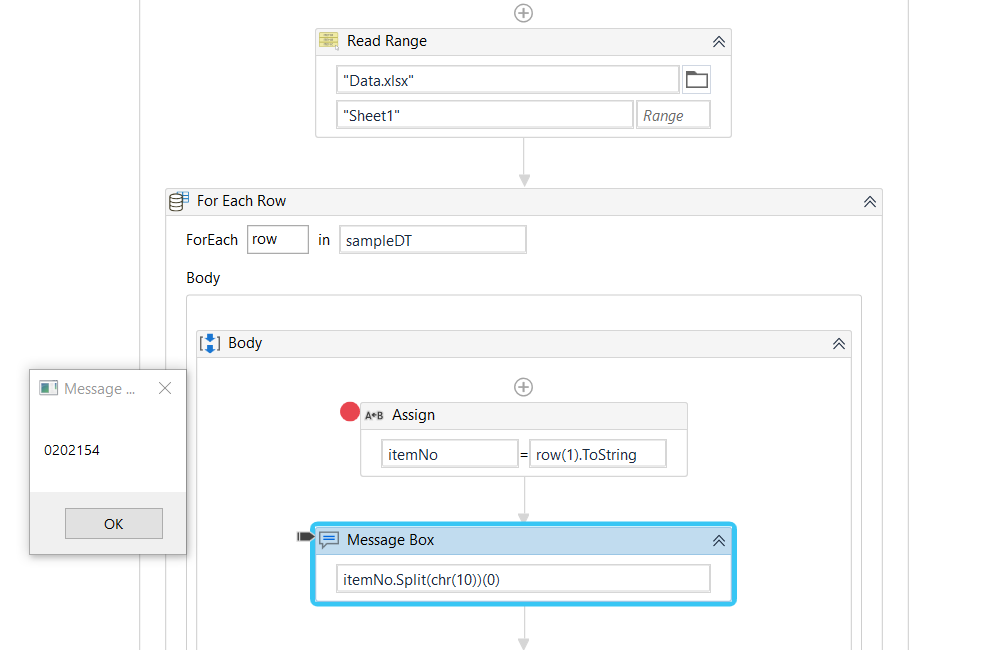The width and height of the screenshot is (985, 650).
Task: Click the Assign activity icon
Action: point(374,415)
